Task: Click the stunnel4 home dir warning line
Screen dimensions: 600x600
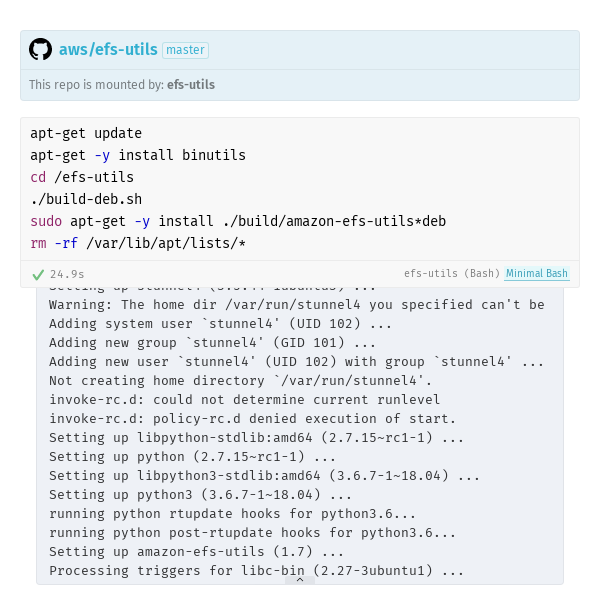Action: tap(297, 305)
